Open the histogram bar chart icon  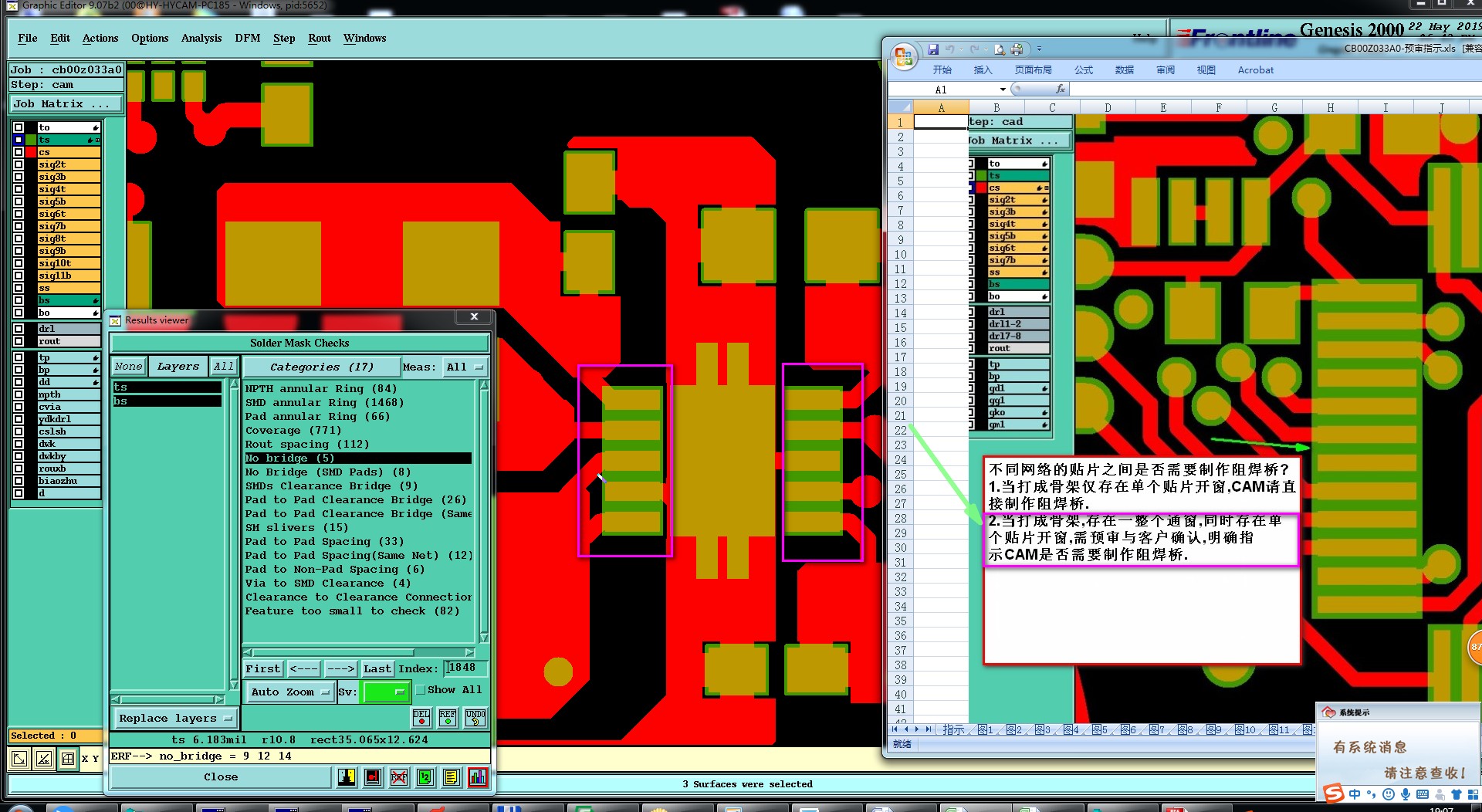tap(478, 777)
